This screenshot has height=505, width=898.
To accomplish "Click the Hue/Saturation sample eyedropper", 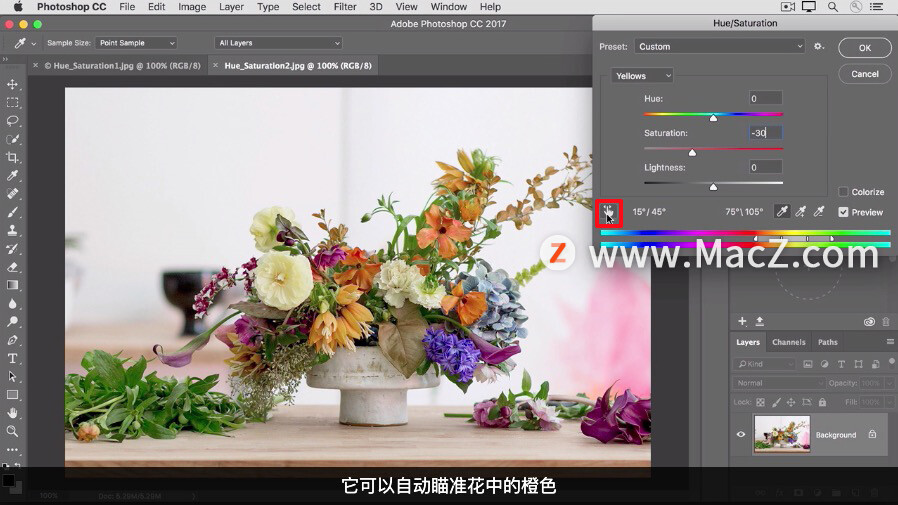I will 782,212.
